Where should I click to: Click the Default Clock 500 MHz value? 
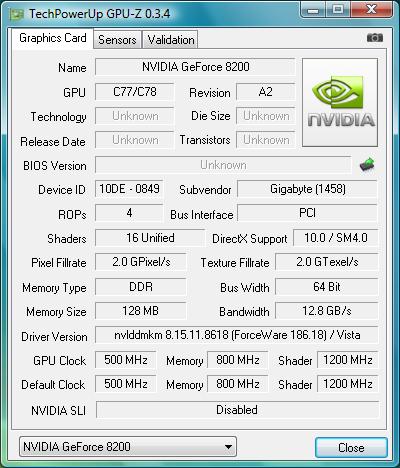(x=126, y=384)
